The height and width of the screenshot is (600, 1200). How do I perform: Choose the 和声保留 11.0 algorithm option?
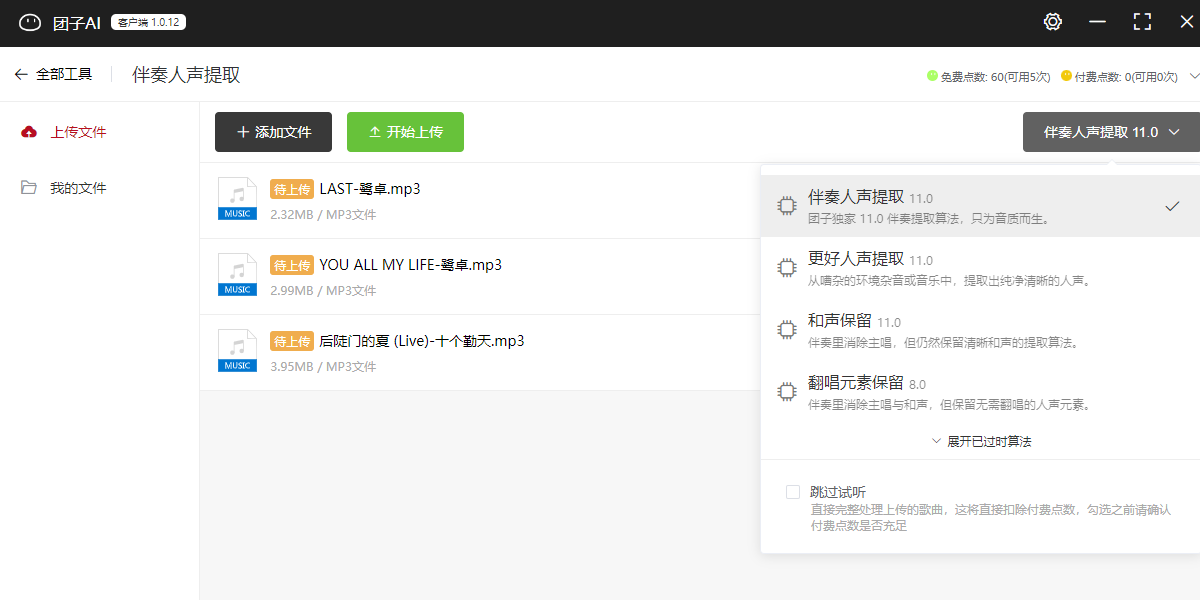(980, 330)
